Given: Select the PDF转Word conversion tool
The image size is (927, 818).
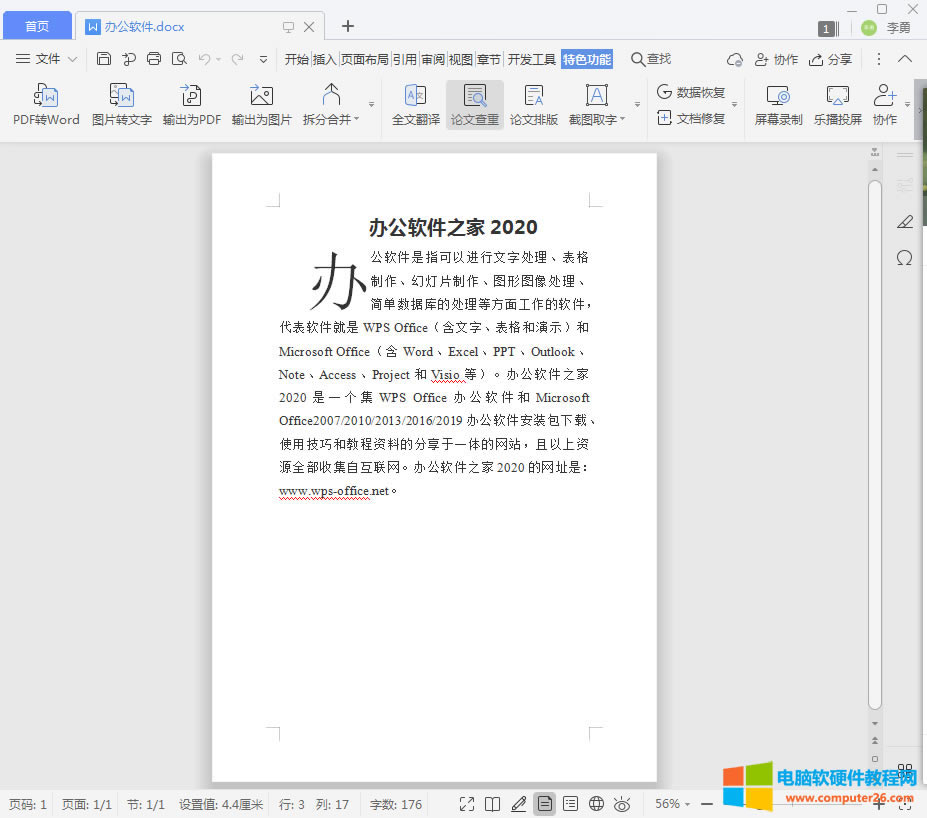Looking at the screenshot, I should coord(45,104).
